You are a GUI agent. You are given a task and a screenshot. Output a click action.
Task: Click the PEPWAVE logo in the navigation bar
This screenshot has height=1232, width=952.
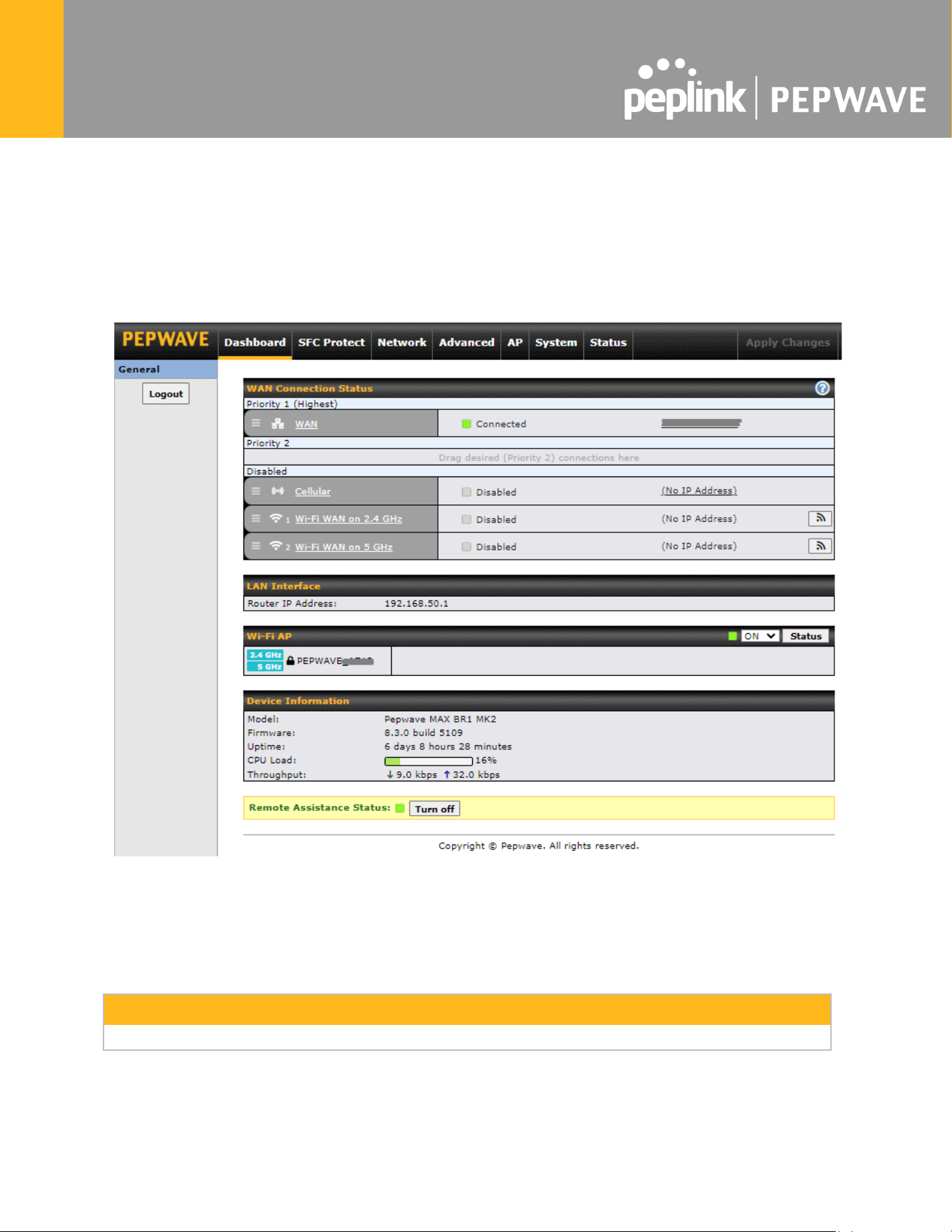(166, 340)
